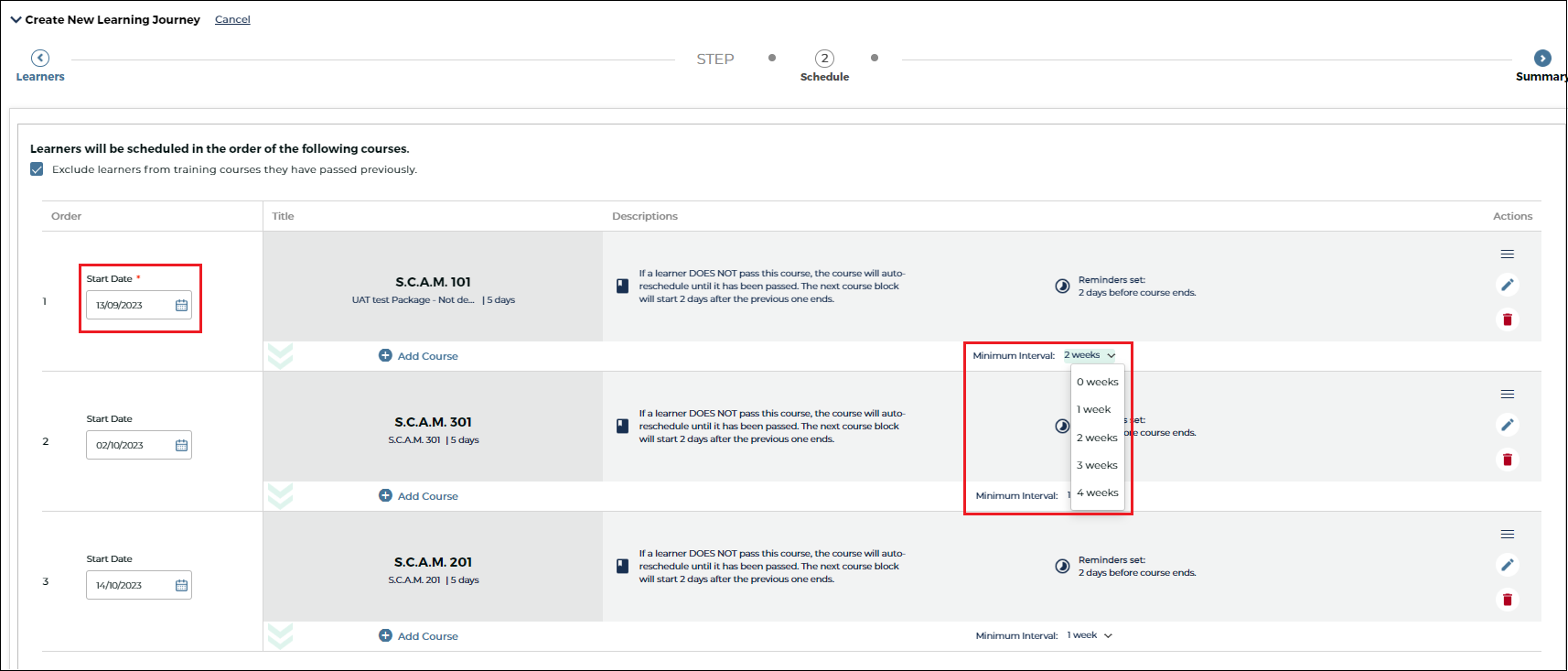The height and width of the screenshot is (671, 1568).
Task: Collapse the Create New Learning Journey section
Action: point(16,19)
